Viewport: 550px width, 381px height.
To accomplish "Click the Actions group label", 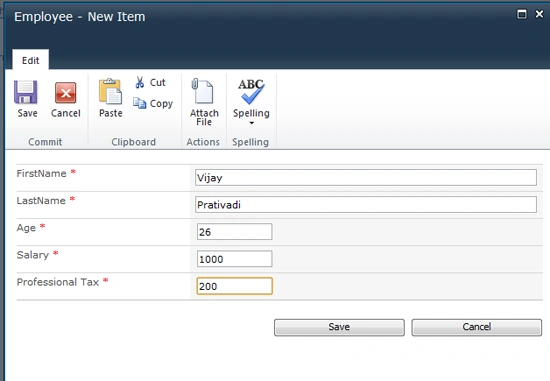I will pyautogui.click(x=203, y=142).
